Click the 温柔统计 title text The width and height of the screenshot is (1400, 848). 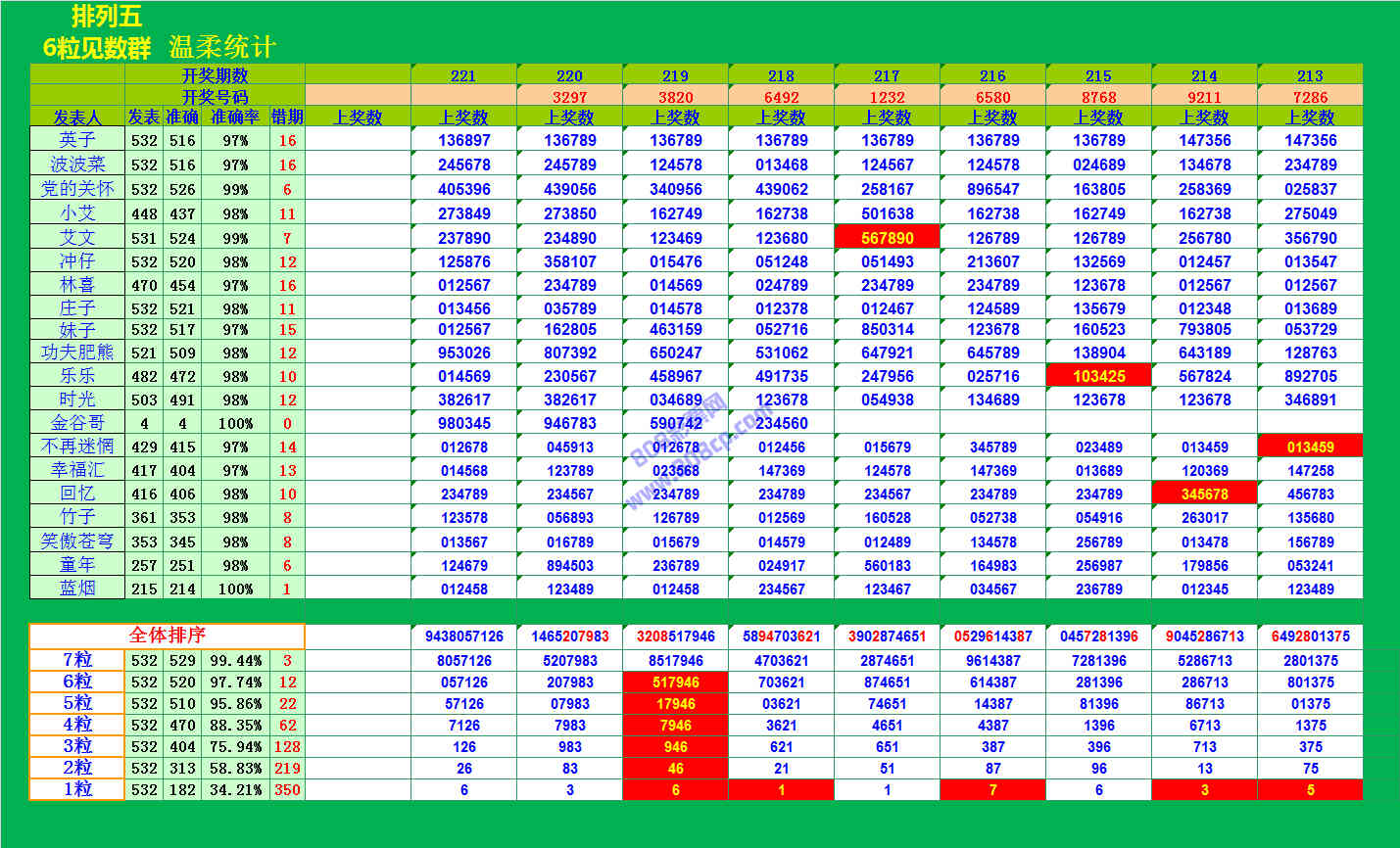coord(222,47)
